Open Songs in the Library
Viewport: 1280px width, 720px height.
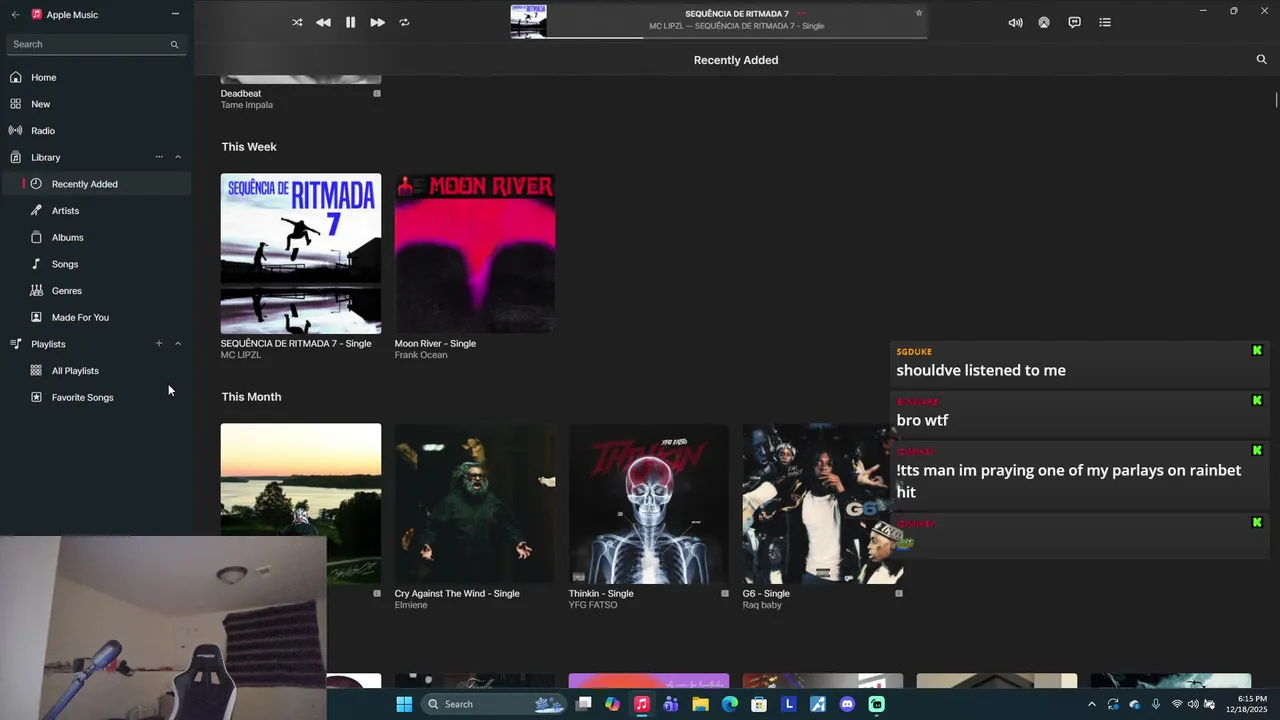click(x=96, y=264)
